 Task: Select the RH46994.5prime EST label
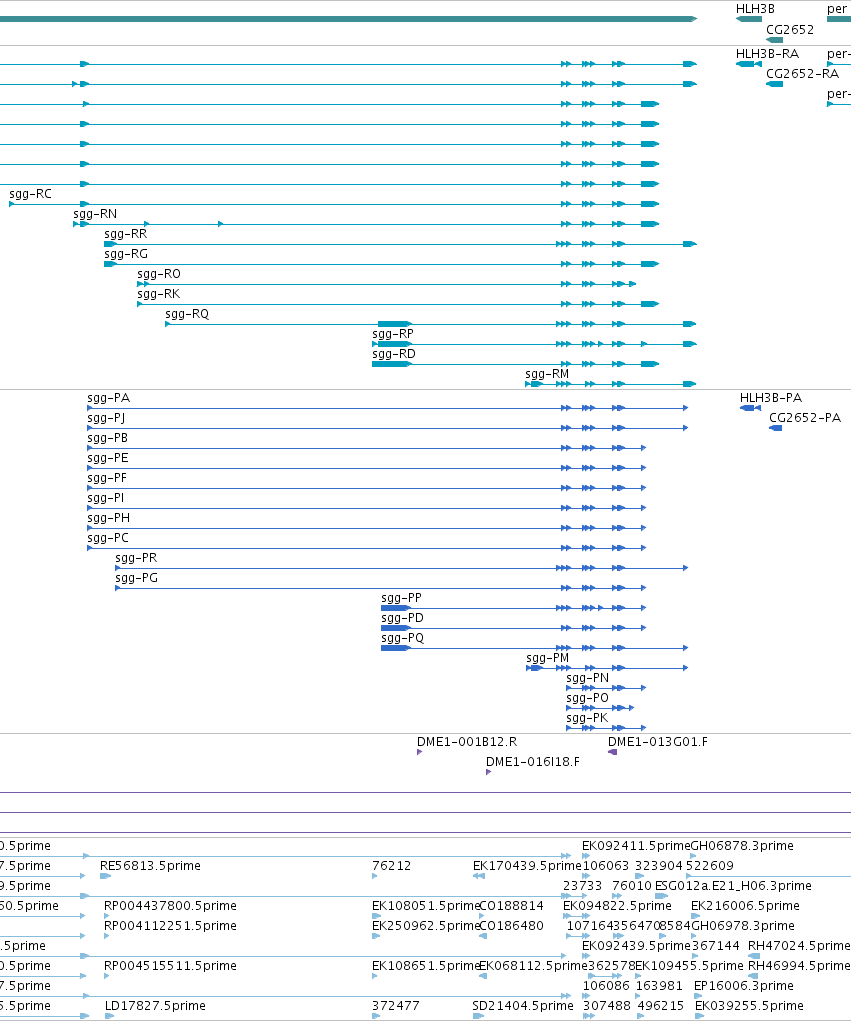click(799, 966)
